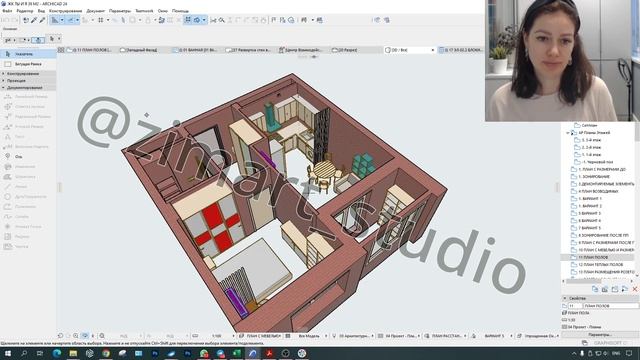Click the scissors Trim icon
This screenshot has width=640, height=360.
(213, 20)
